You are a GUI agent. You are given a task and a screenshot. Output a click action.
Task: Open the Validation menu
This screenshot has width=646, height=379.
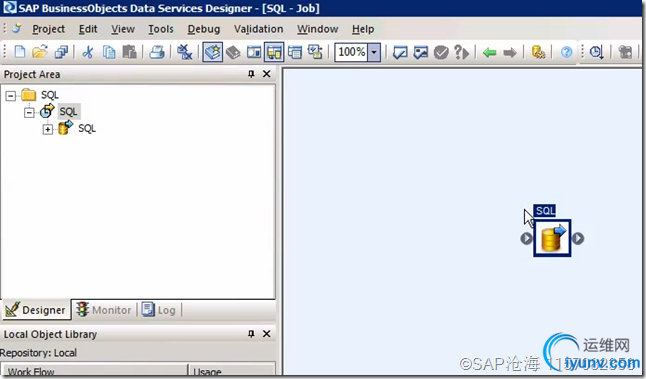(x=258, y=29)
